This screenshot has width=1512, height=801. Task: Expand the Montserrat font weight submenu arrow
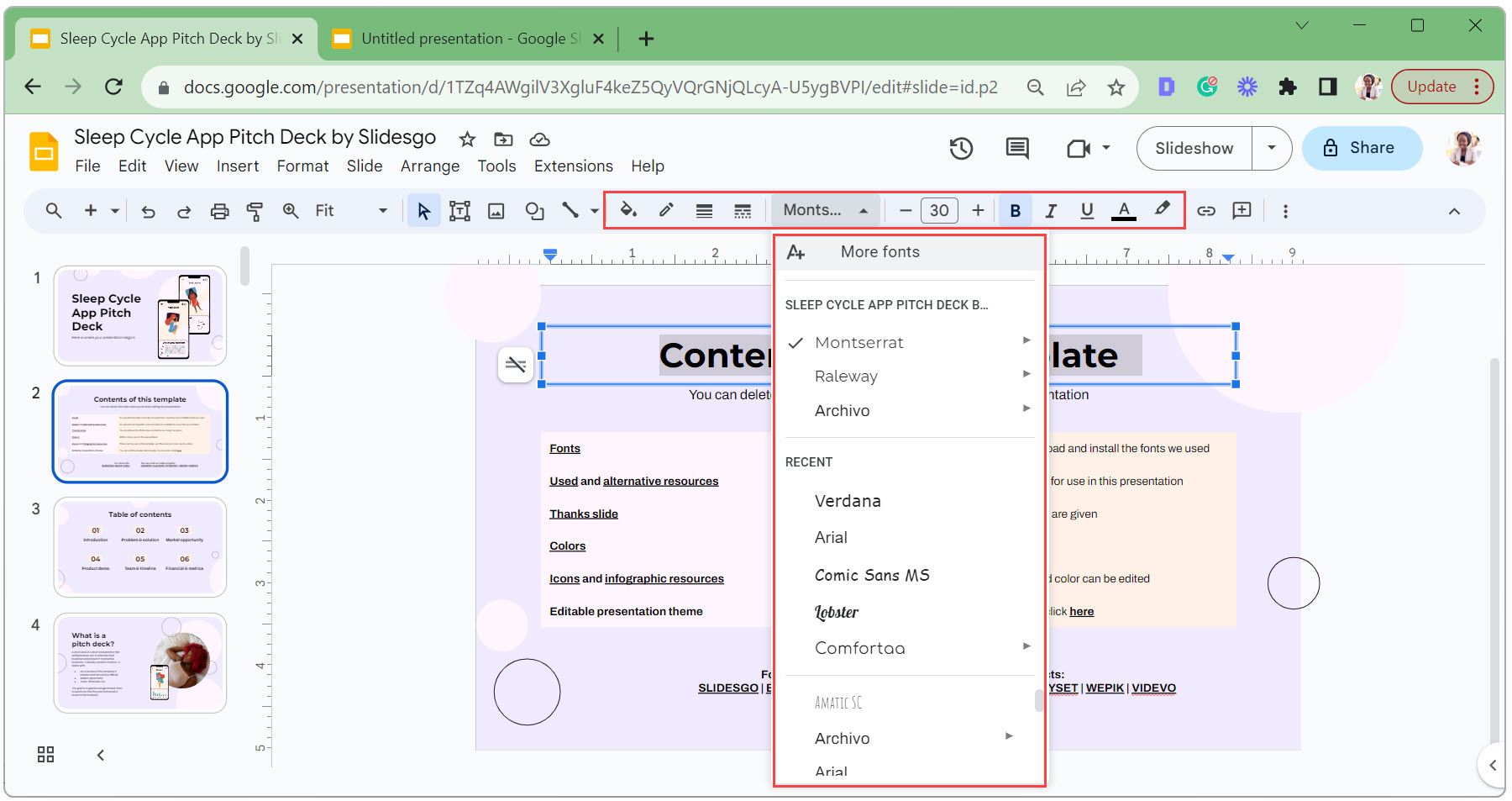pyautogui.click(x=1026, y=341)
